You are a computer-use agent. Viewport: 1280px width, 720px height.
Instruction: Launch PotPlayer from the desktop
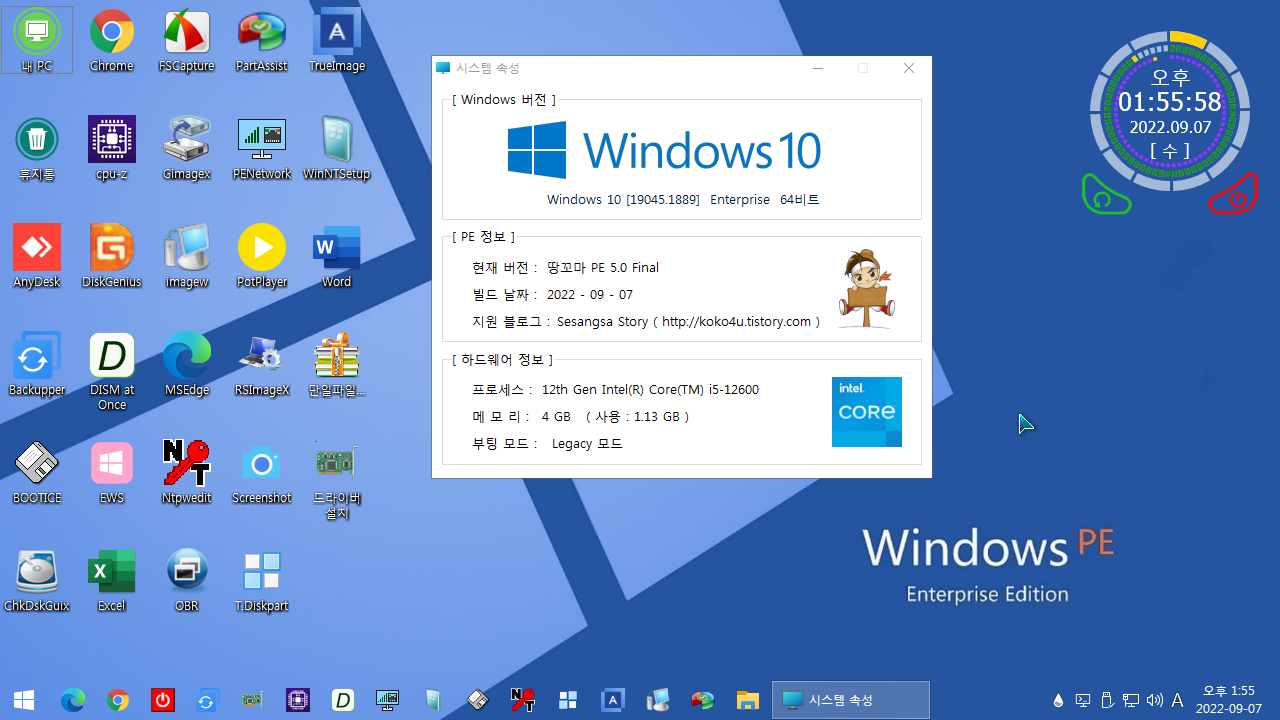pyautogui.click(x=262, y=257)
